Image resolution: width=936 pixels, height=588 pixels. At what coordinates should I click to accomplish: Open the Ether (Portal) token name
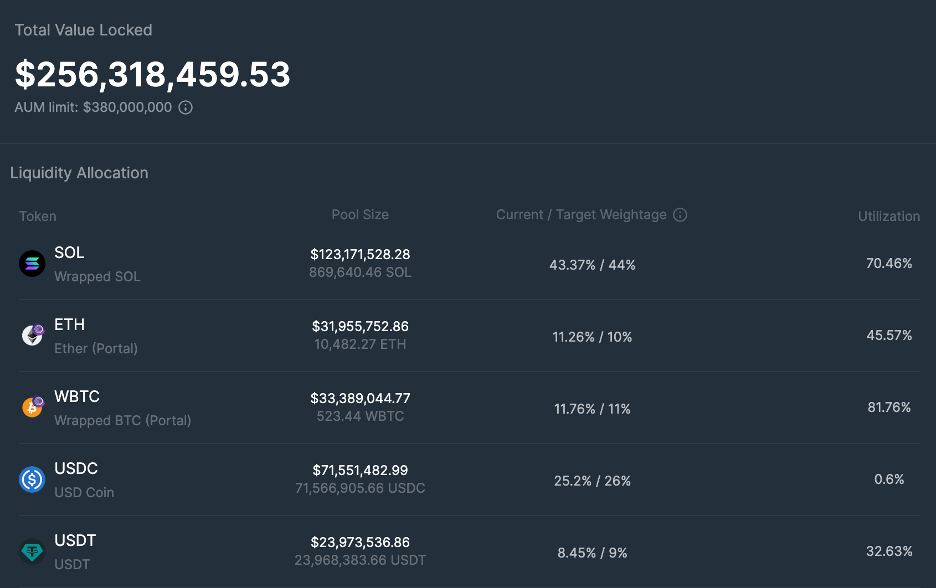coord(96,349)
